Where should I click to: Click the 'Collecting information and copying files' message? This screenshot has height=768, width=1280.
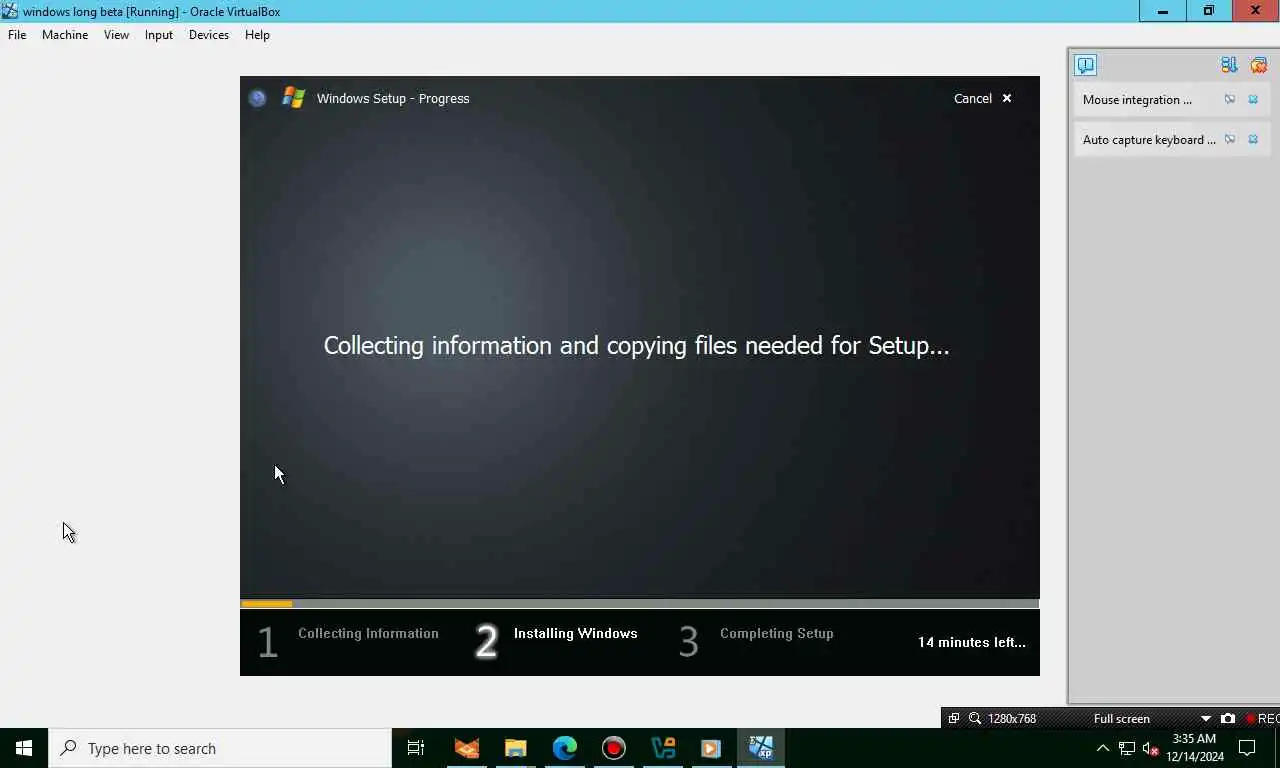[x=636, y=346]
